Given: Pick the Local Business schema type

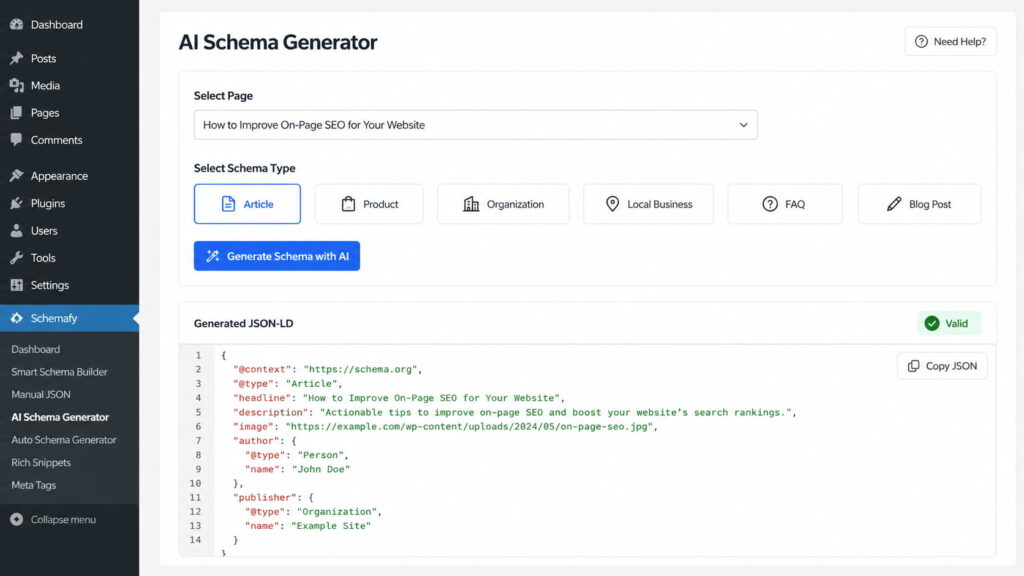Looking at the screenshot, I should point(648,204).
